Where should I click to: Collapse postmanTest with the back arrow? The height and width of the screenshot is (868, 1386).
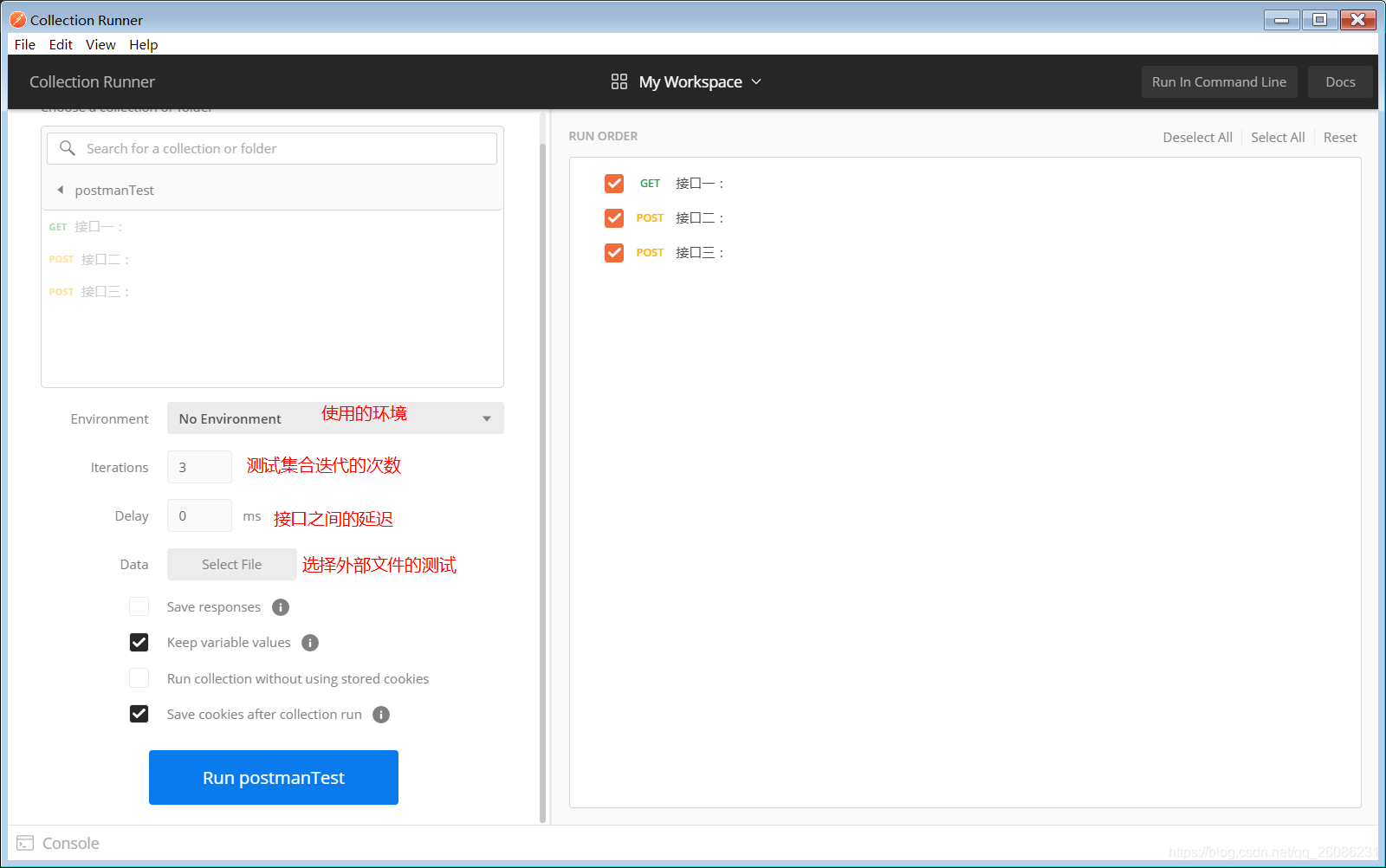click(60, 190)
